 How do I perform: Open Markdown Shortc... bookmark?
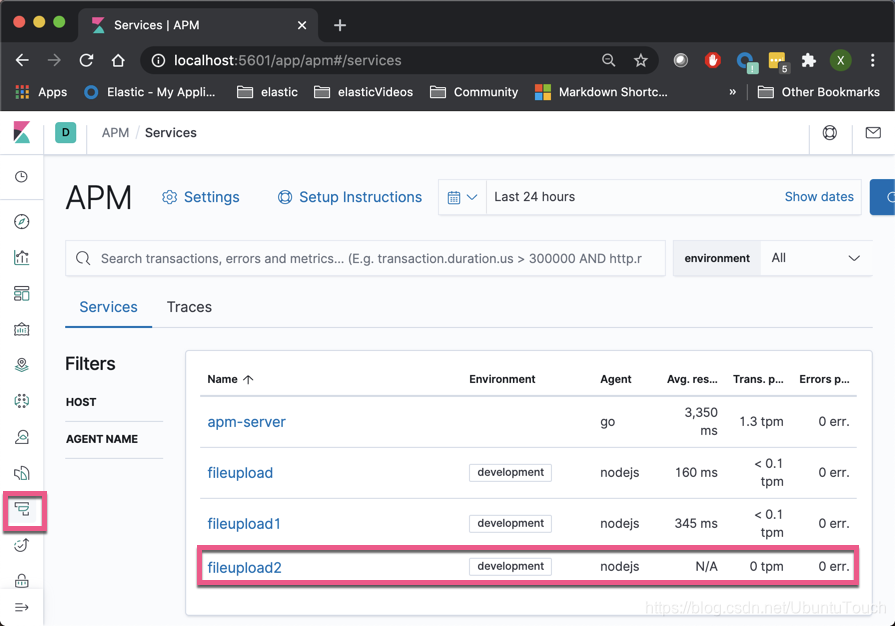[x=601, y=92]
